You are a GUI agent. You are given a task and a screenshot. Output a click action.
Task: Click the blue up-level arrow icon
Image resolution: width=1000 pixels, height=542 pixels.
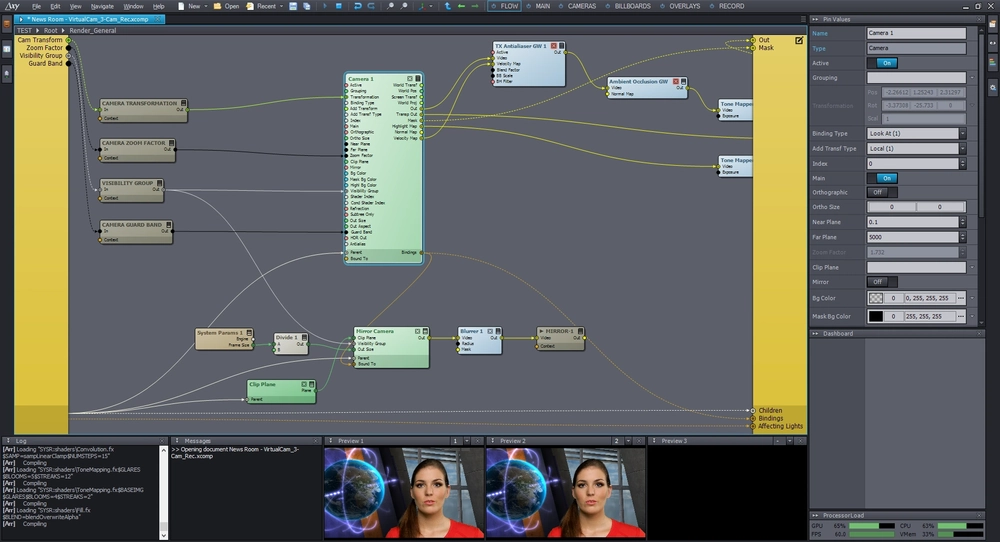pyautogui.click(x=447, y=6)
